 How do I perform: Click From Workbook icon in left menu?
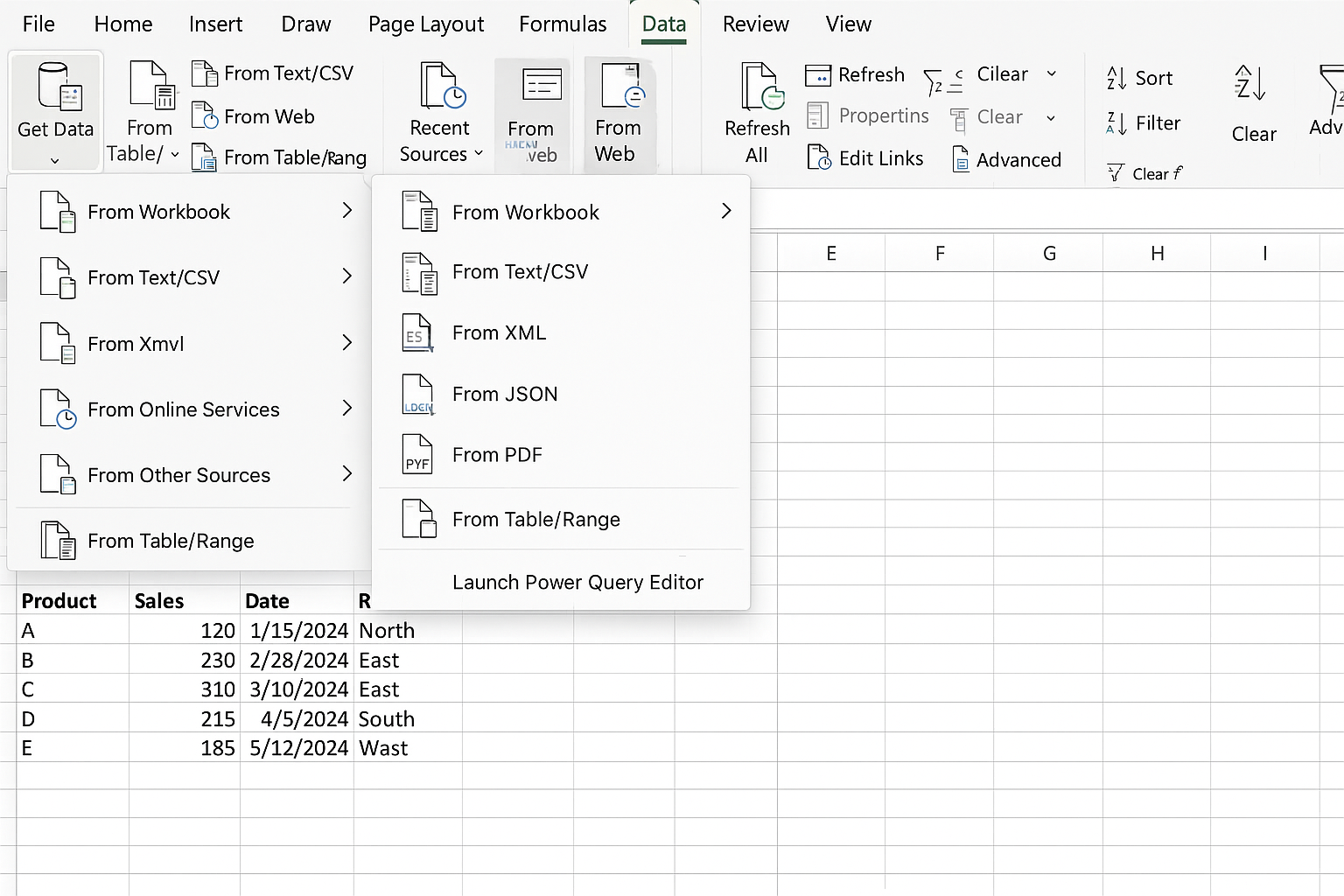pyautogui.click(x=58, y=212)
